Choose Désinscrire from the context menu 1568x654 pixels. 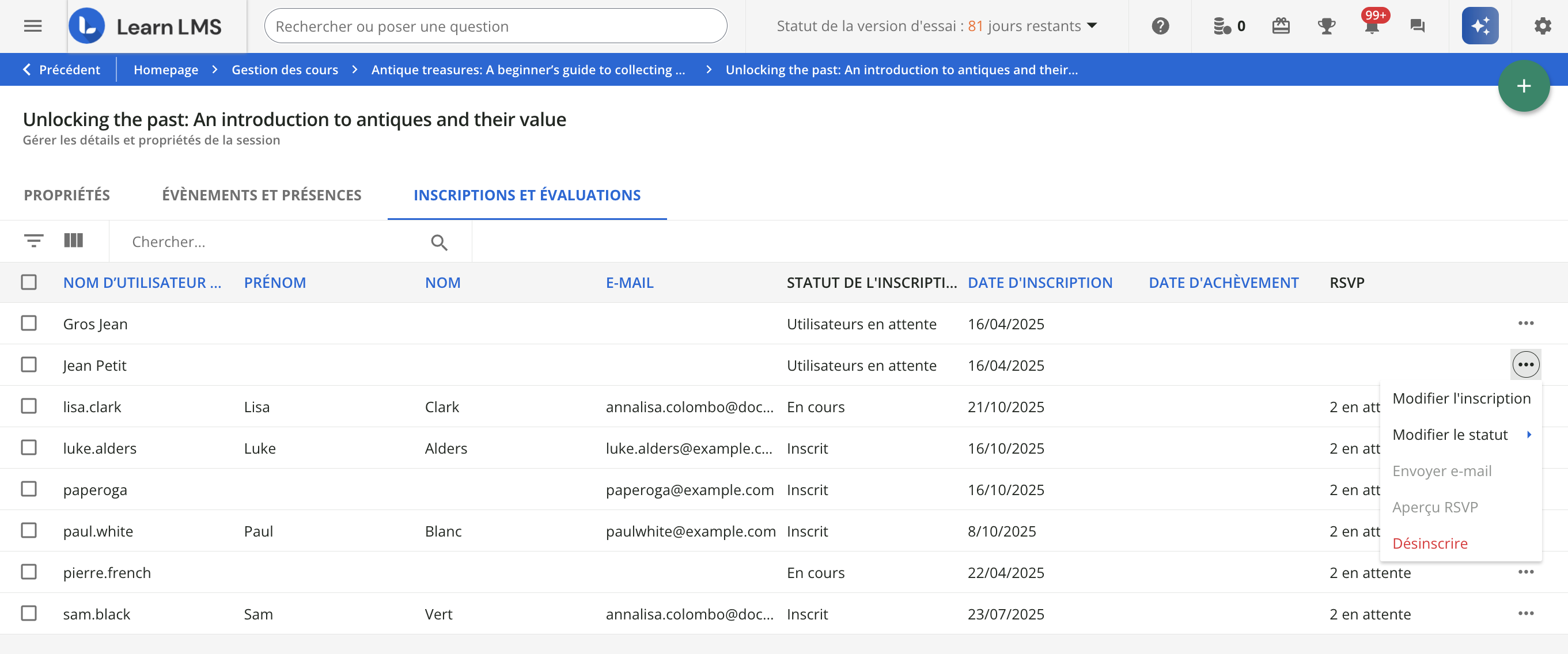click(1430, 543)
